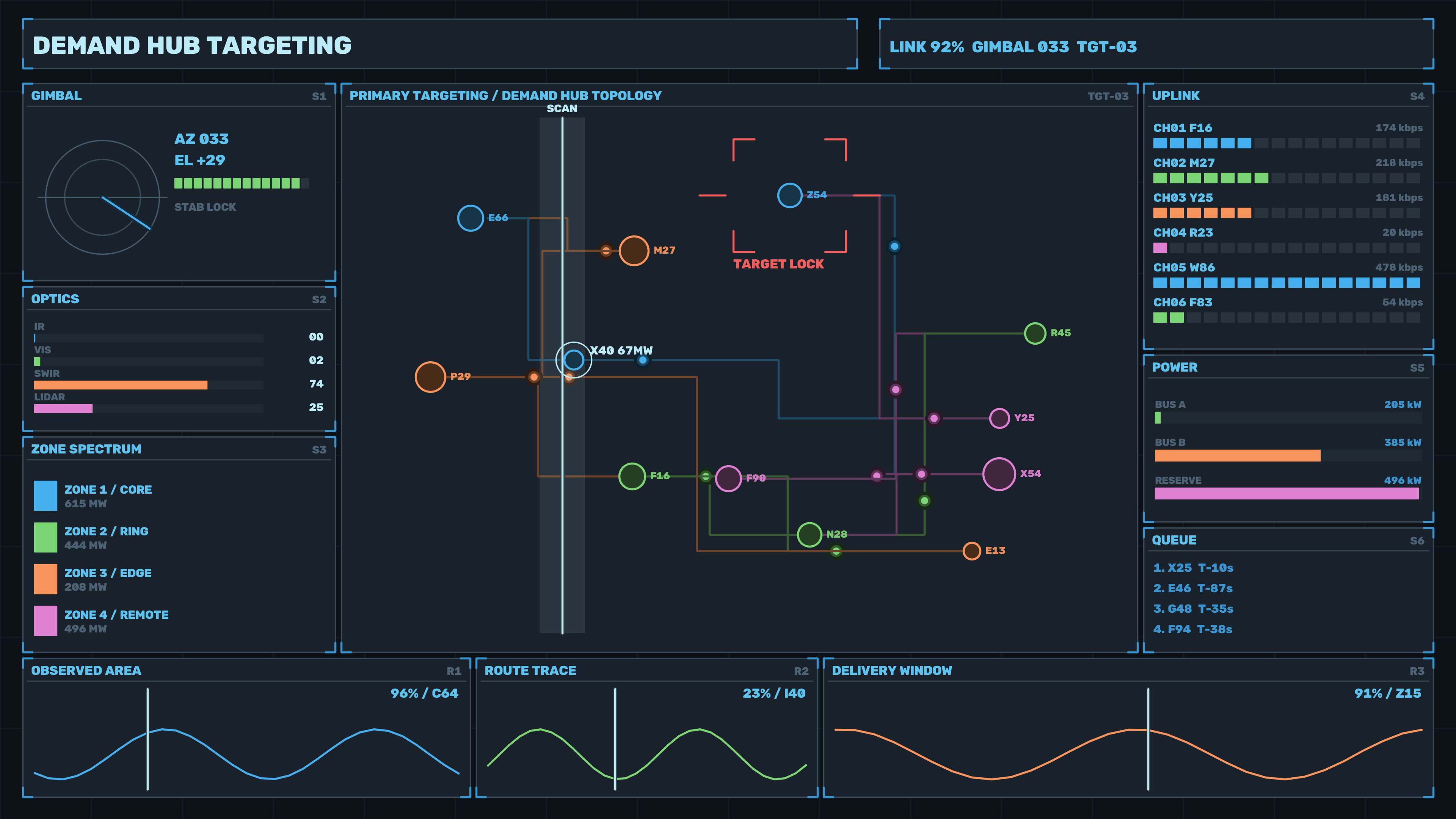The image size is (1456, 819).
Task: Click the E66 hub node
Action: (470, 218)
